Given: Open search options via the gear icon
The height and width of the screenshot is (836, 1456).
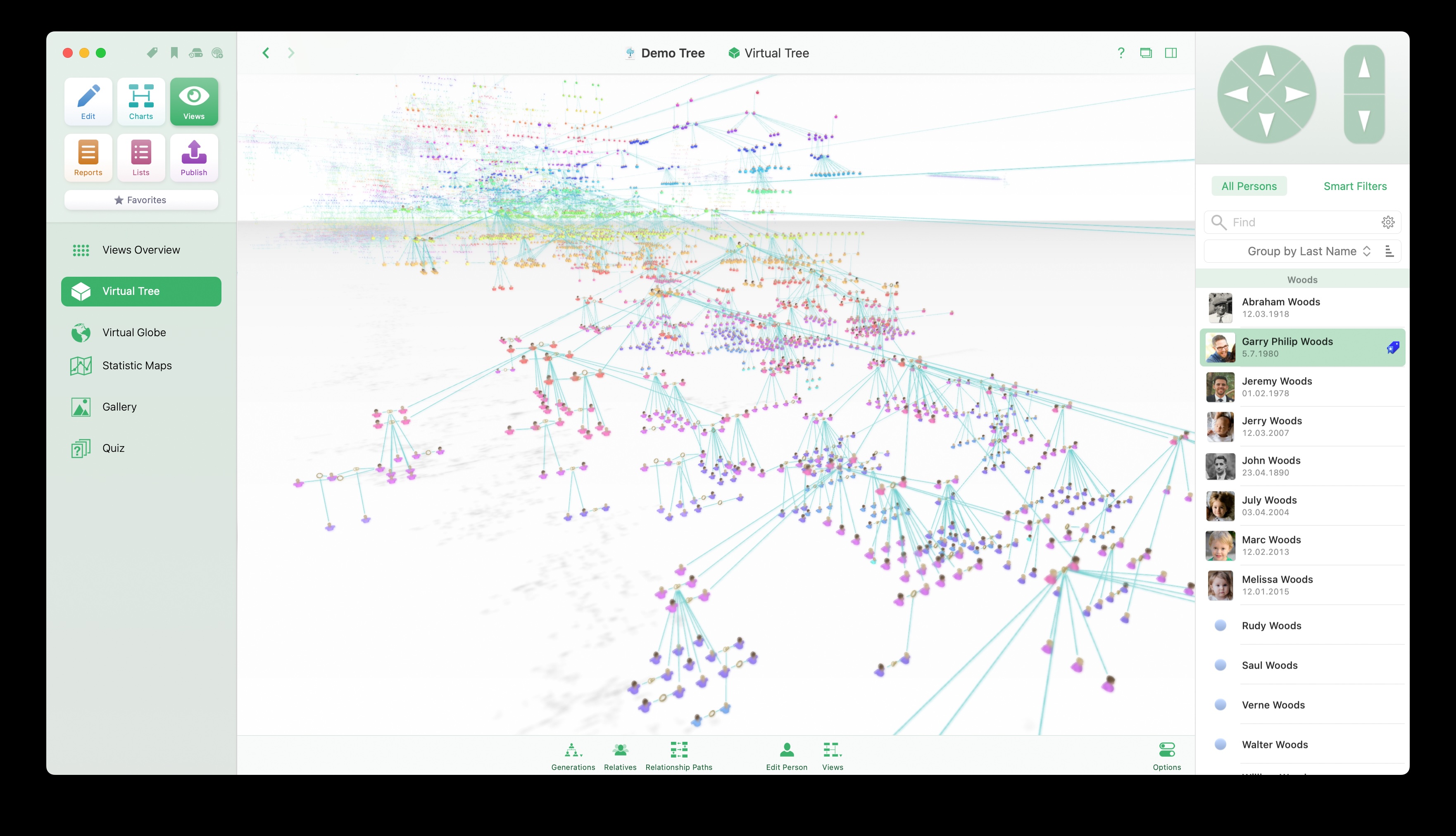Looking at the screenshot, I should pos(1388,222).
